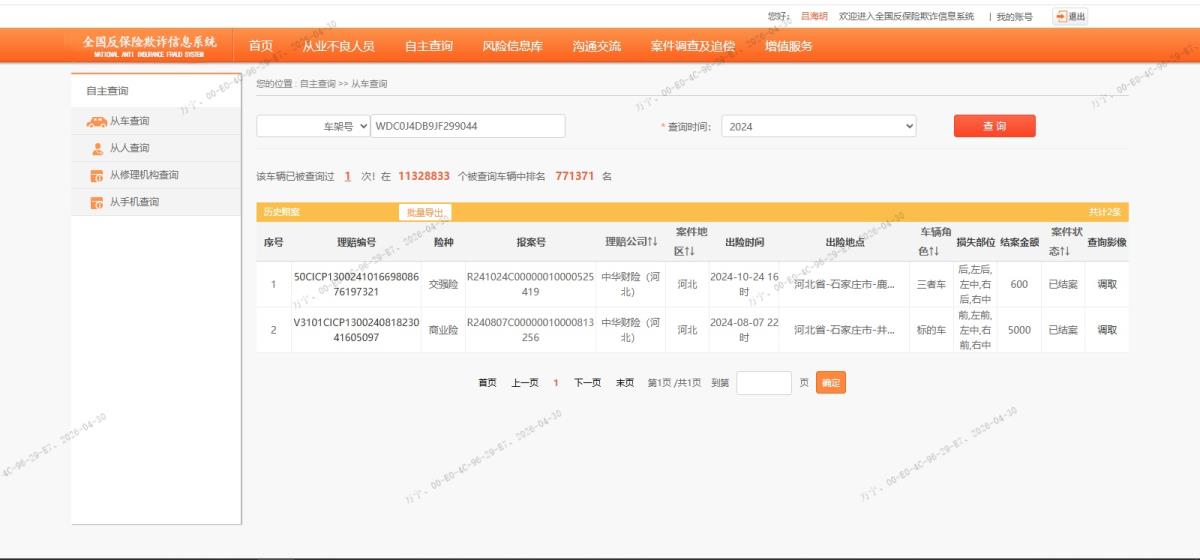
Task: Click the 2024-10-24 accident time cell
Action: (x=744, y=284)
